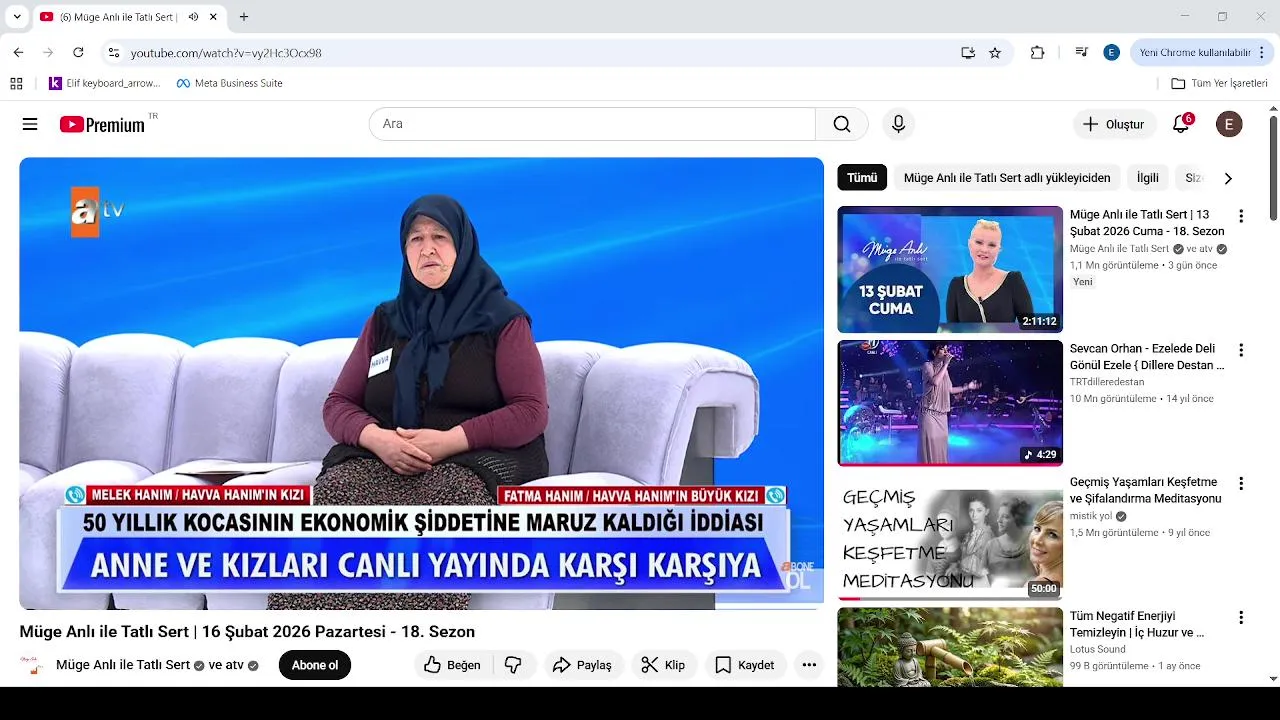This screenshot has width=1280, height=720.
Task: Subscribe with Abone ol button
Action: (x=315, y=665)
